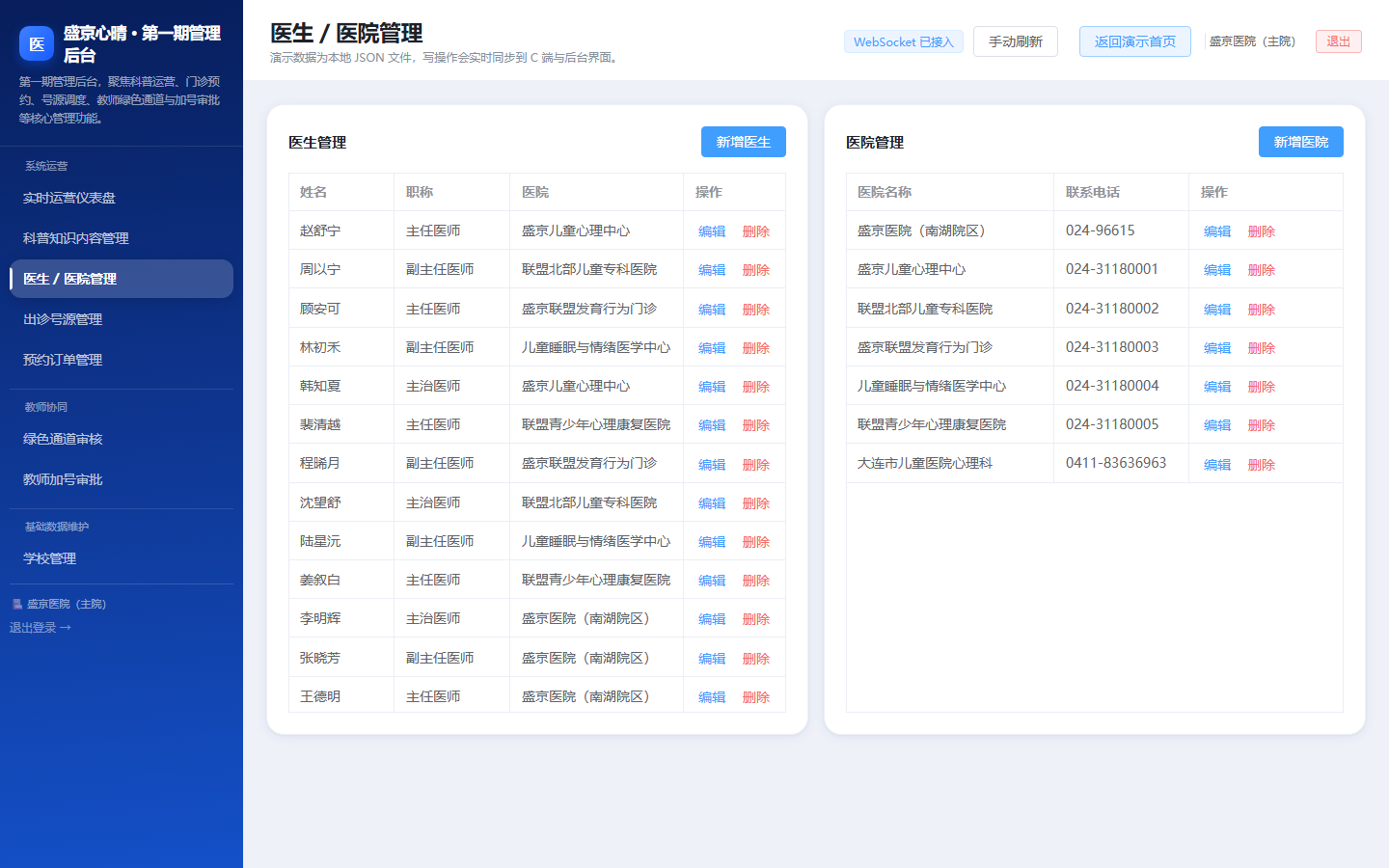1389x868 pixels.
Task: Delete doctor 沈望舒
Action: (756, 503)
